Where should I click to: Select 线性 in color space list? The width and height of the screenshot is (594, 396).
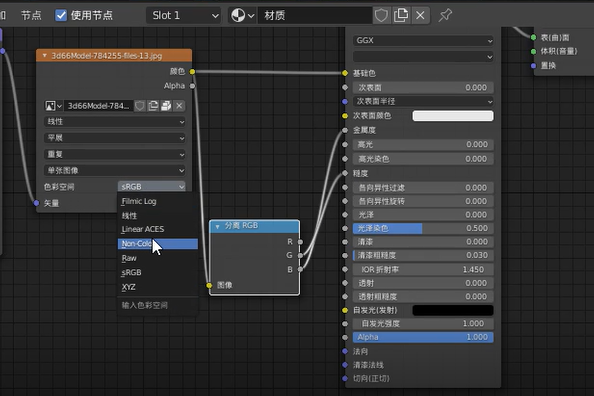(x=158, y=216)
